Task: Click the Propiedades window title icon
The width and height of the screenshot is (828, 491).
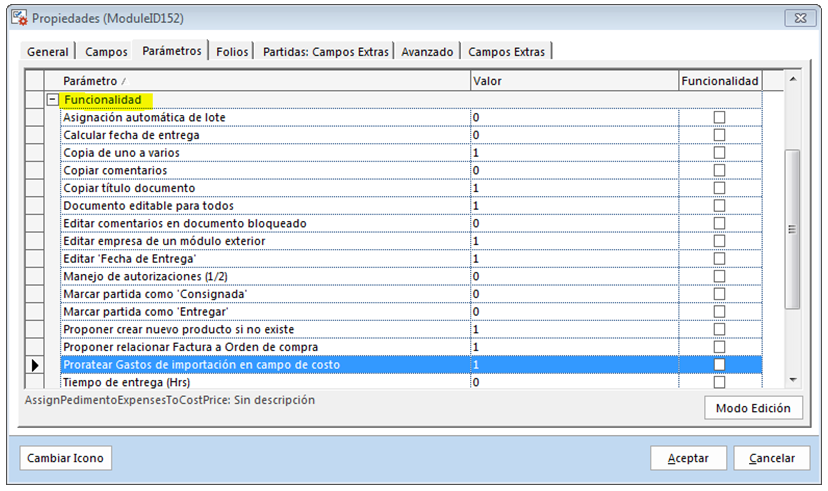Action: (x=17, y=19)
